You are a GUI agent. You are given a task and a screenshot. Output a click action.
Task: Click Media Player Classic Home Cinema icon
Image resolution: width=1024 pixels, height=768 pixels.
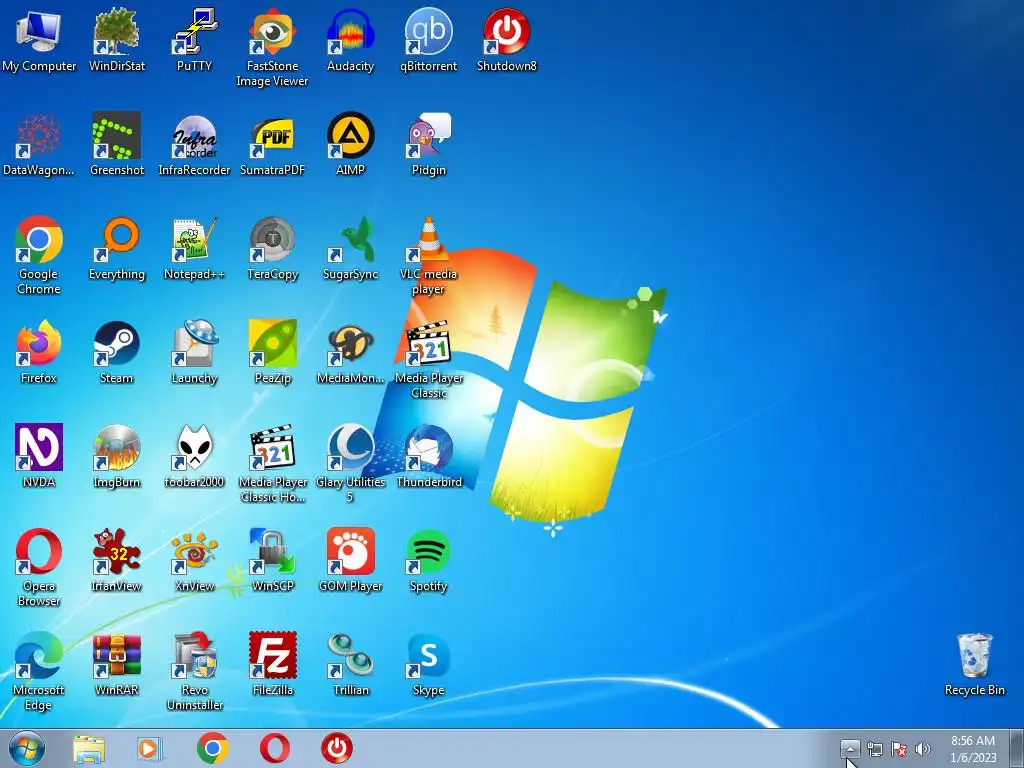272,463
